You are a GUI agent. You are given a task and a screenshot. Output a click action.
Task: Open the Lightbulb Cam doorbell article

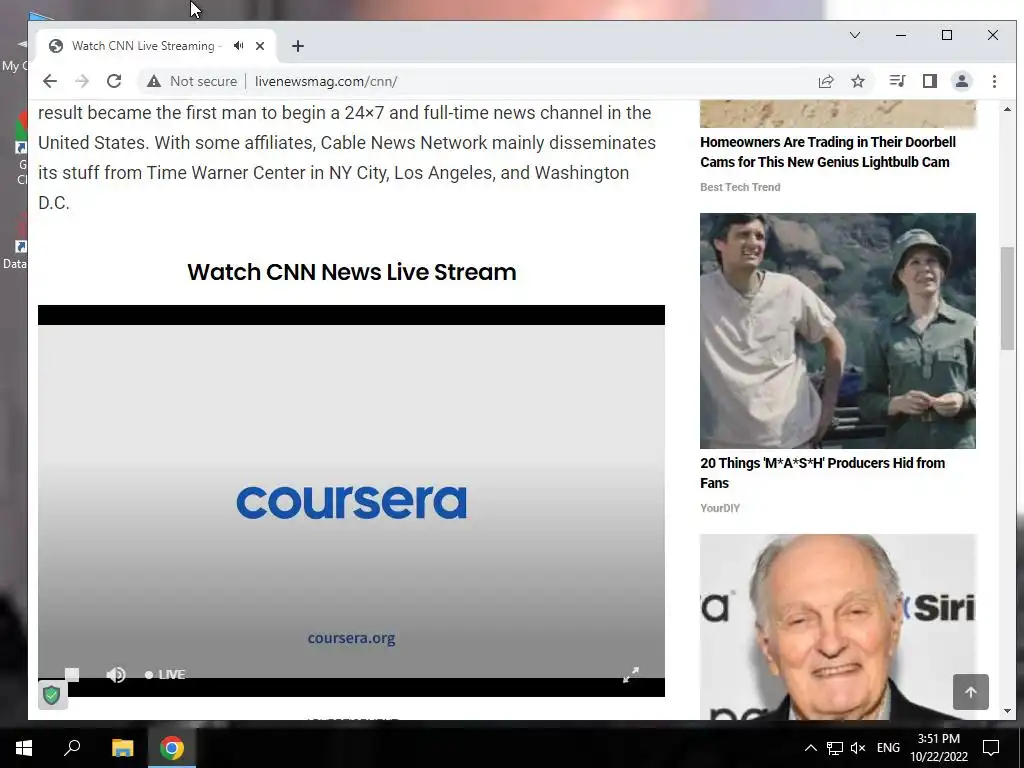pyautogui.click(x=827, y=152)
